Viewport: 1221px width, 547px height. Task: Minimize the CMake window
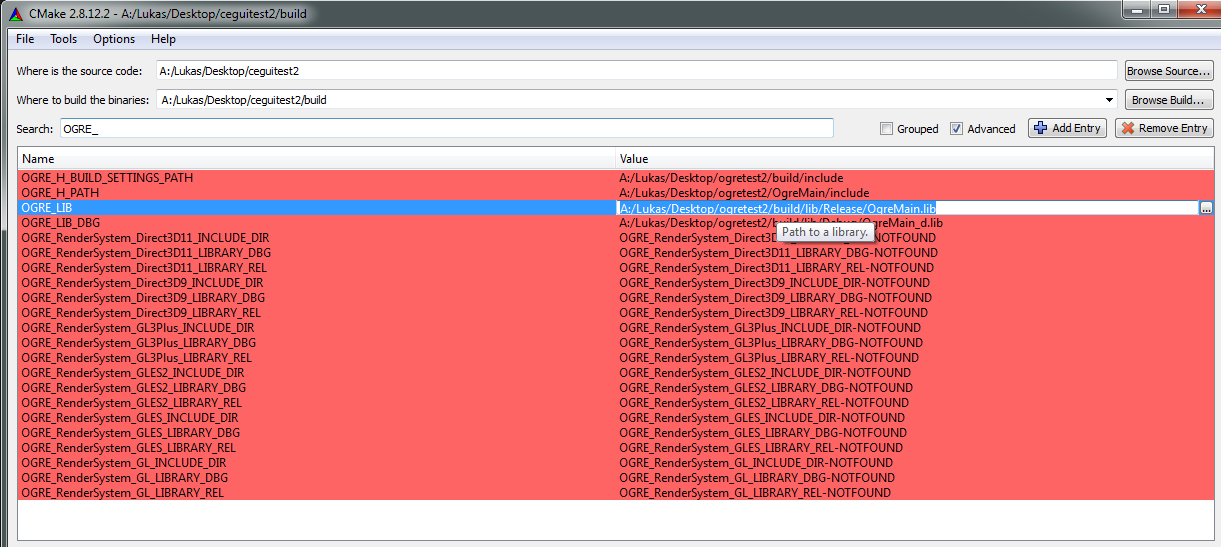(1135, 9)
